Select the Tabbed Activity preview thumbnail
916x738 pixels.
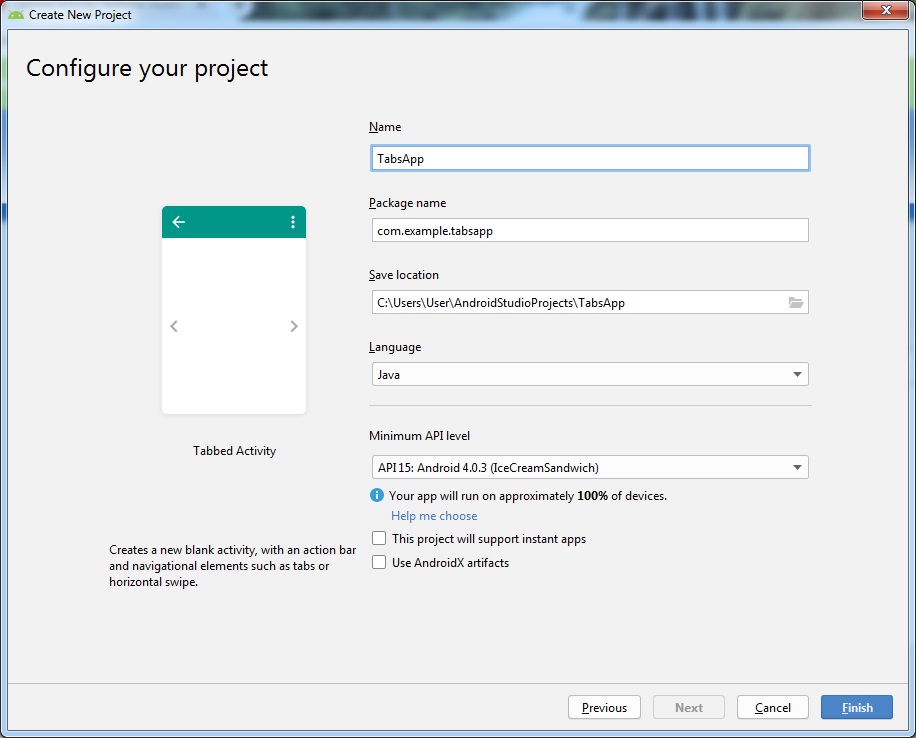coord(234,310)
